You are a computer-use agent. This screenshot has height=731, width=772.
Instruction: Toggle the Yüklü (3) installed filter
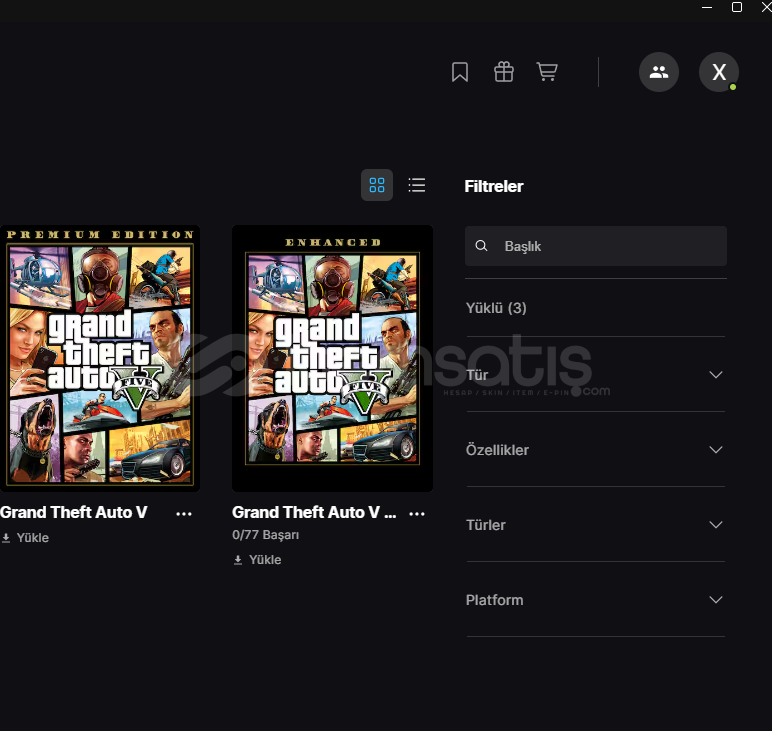pos(497,308)
